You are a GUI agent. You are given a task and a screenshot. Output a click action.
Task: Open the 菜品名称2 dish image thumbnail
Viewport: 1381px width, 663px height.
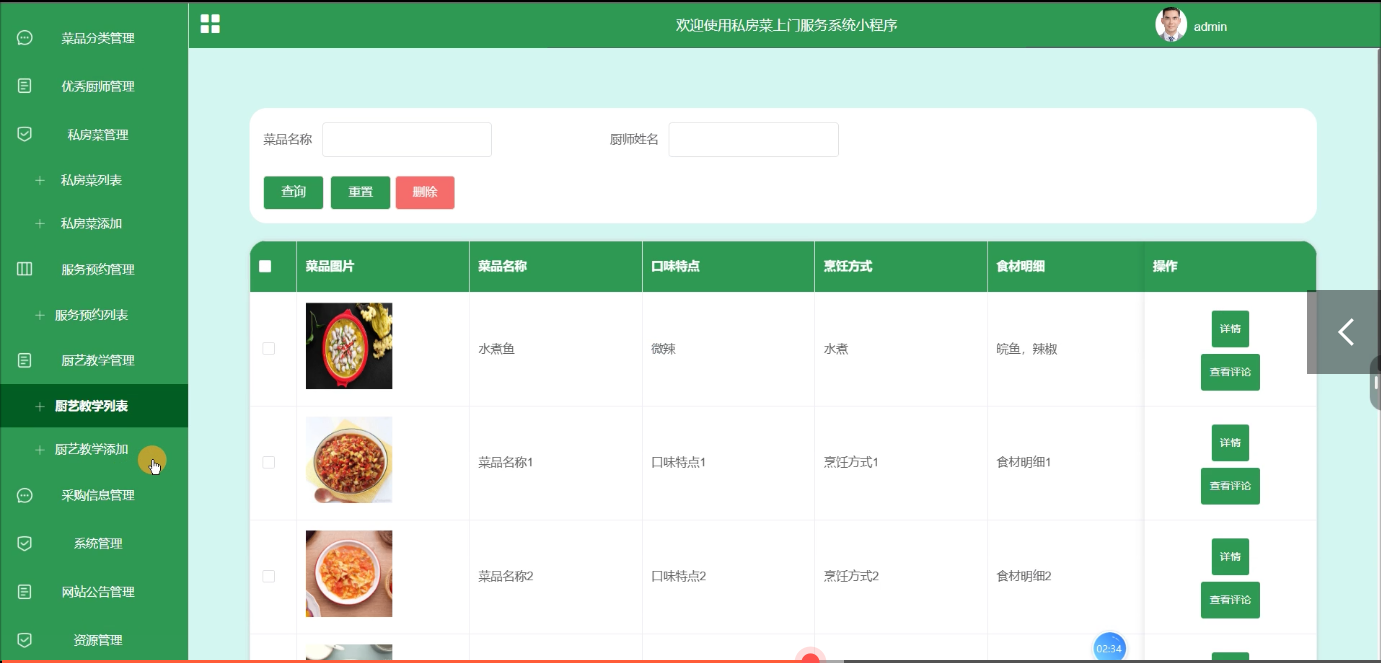349,574
